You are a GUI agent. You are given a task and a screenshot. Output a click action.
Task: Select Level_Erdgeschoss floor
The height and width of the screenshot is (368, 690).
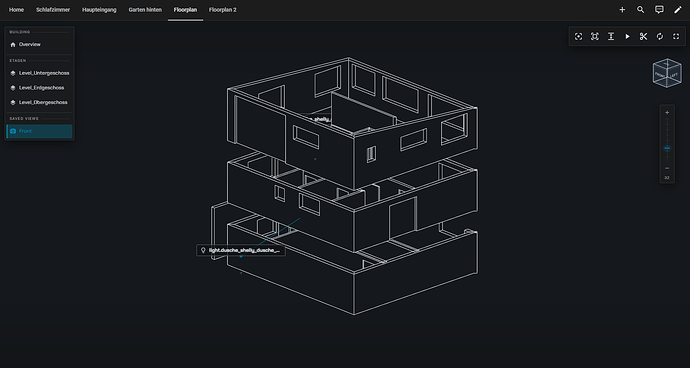(x=39, y=88)
